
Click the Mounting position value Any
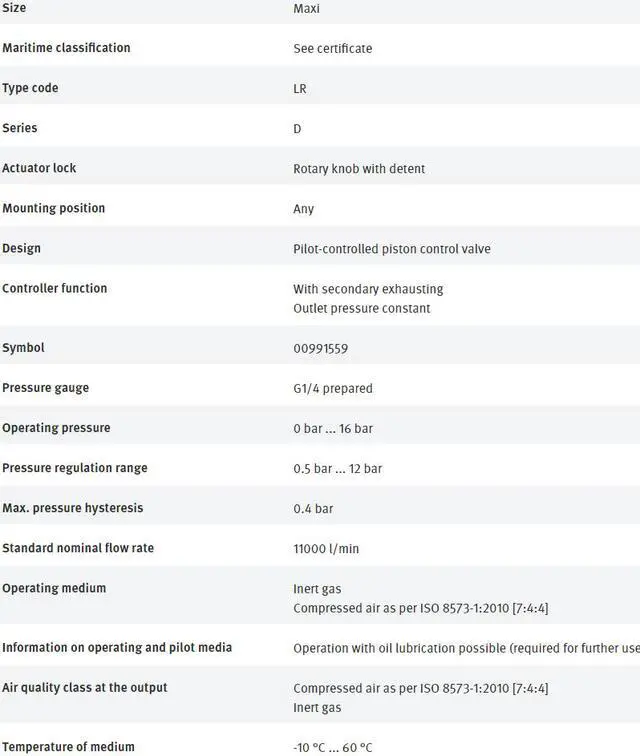coord(303,209)
